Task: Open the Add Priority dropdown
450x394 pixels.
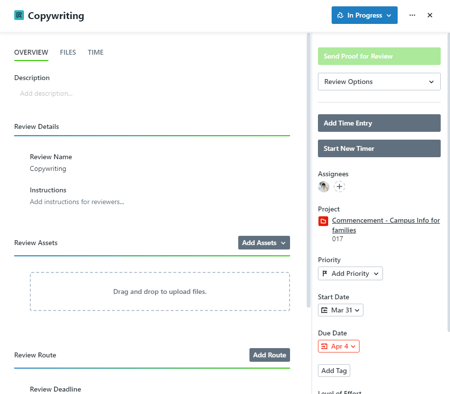Action: click(x=350, y=274)
